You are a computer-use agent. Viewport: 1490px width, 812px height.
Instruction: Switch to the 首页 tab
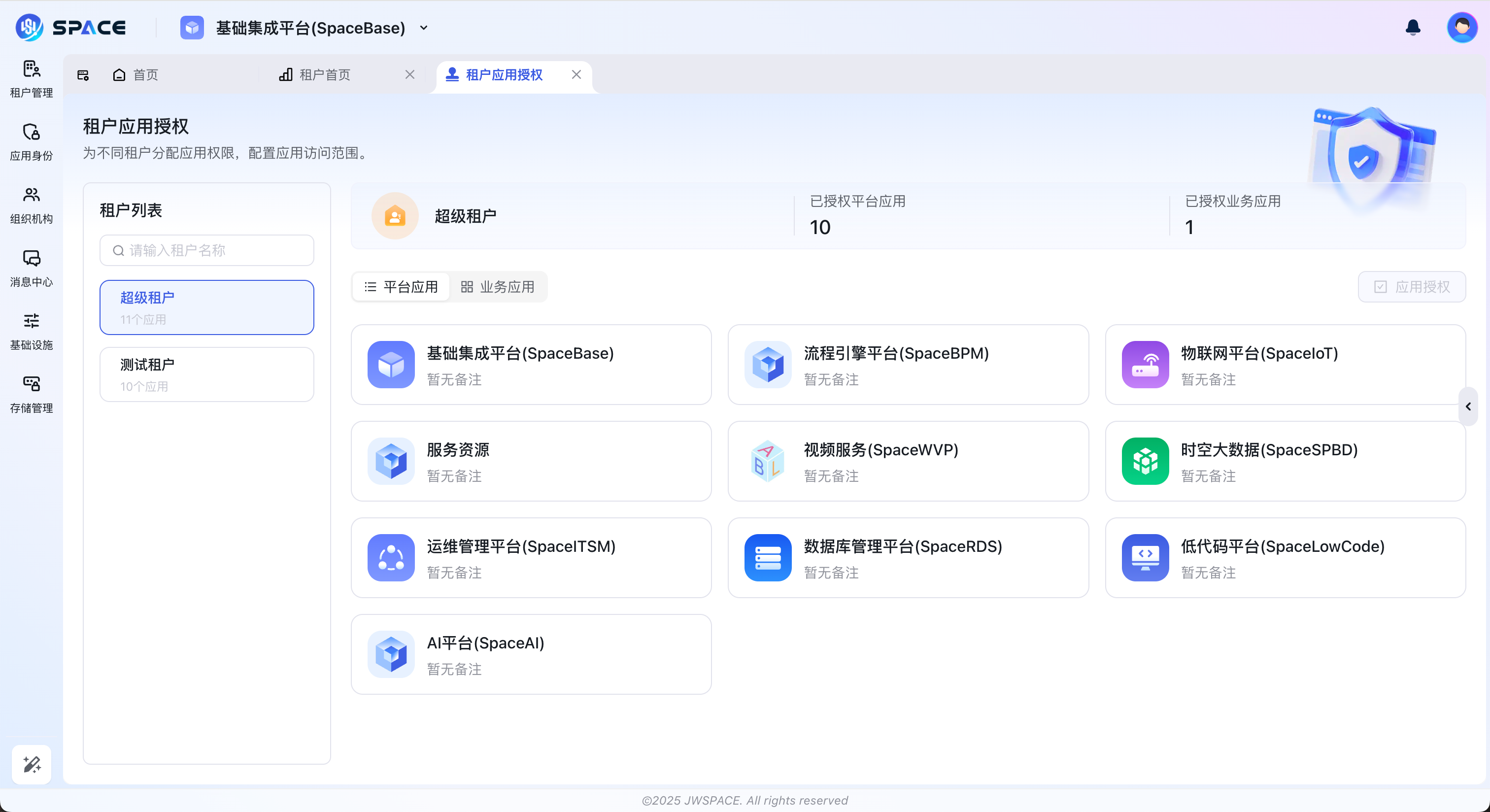pos(144,74)
